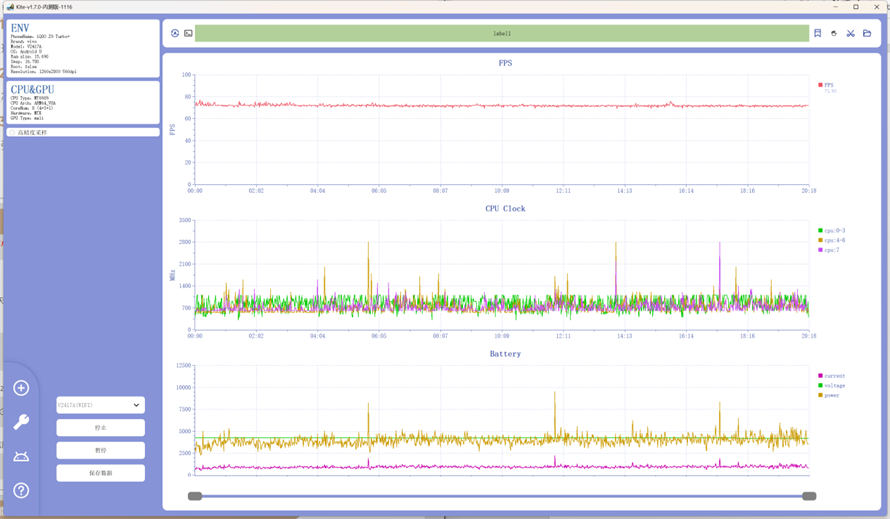The width and height of the screenshot is (890, 519).
Task: Click the middle of the time range slider track
Action: 502,496
